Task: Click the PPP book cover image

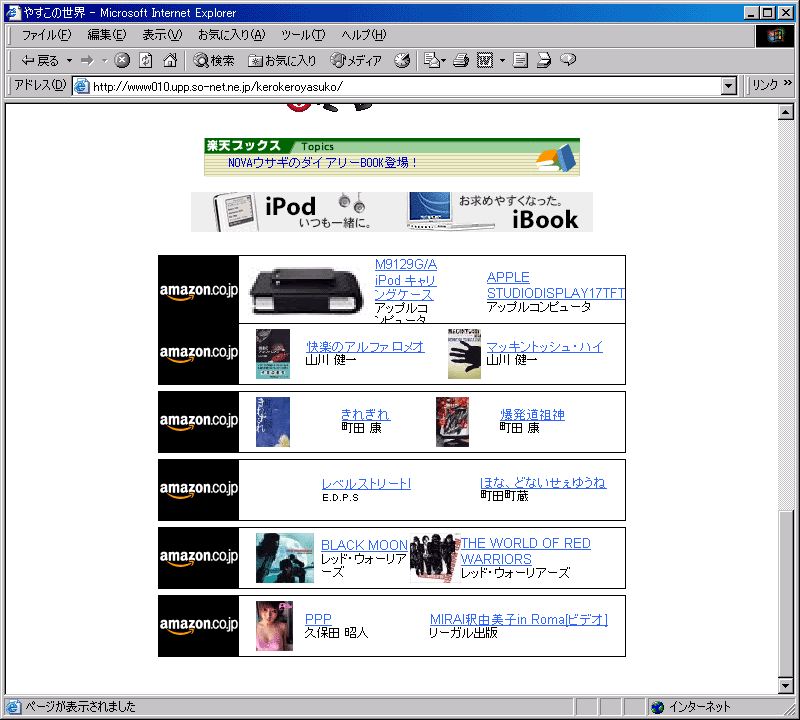Action: (x=274, y=626)
